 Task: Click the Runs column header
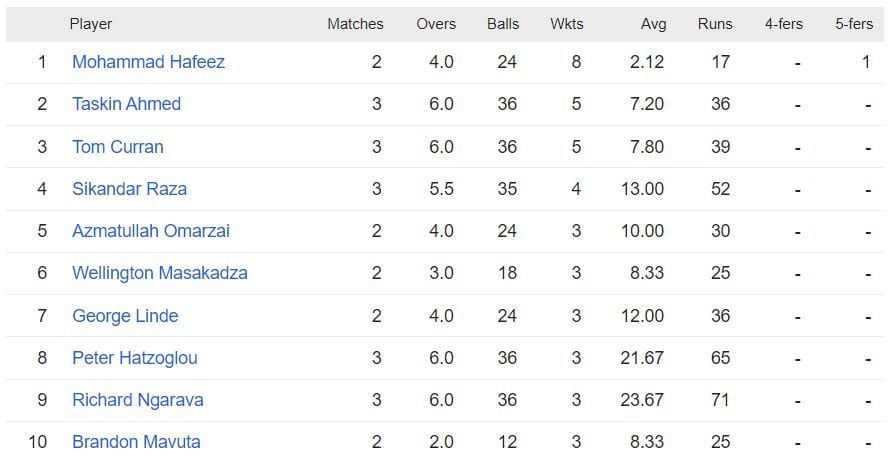[x=715, y=23]
